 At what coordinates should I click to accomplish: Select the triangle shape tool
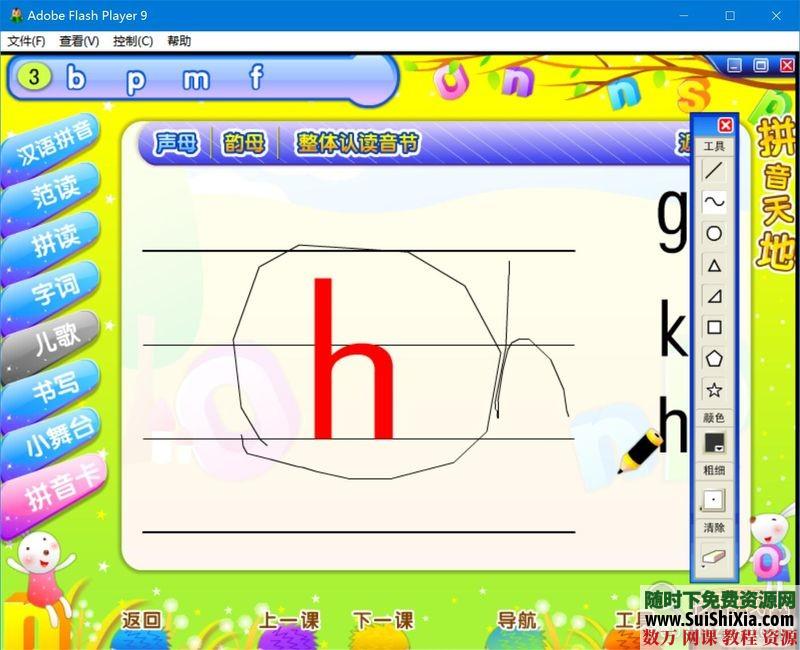(x=714, y=265)
